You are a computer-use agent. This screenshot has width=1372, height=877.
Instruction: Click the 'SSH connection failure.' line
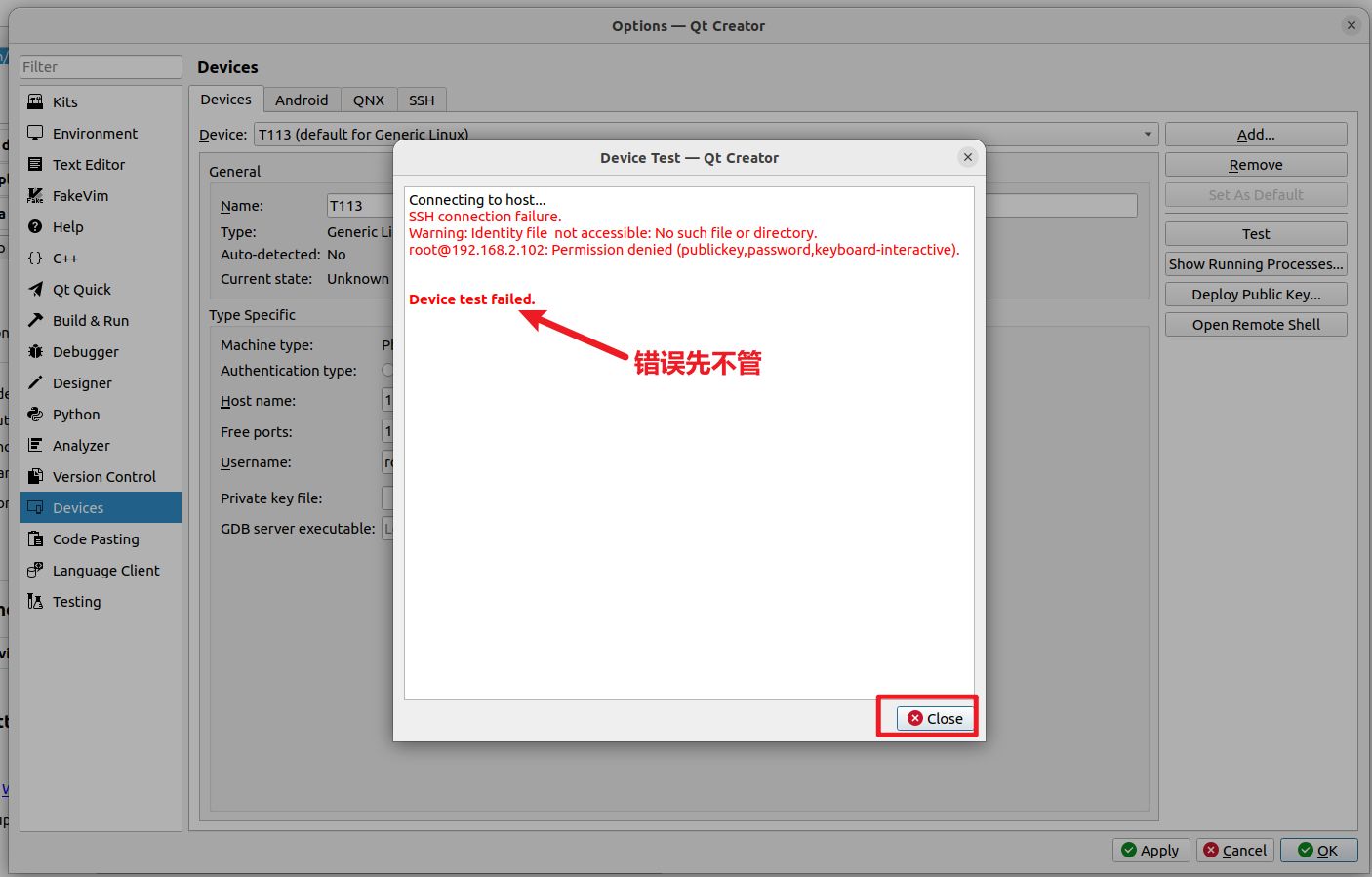point(485,217)
